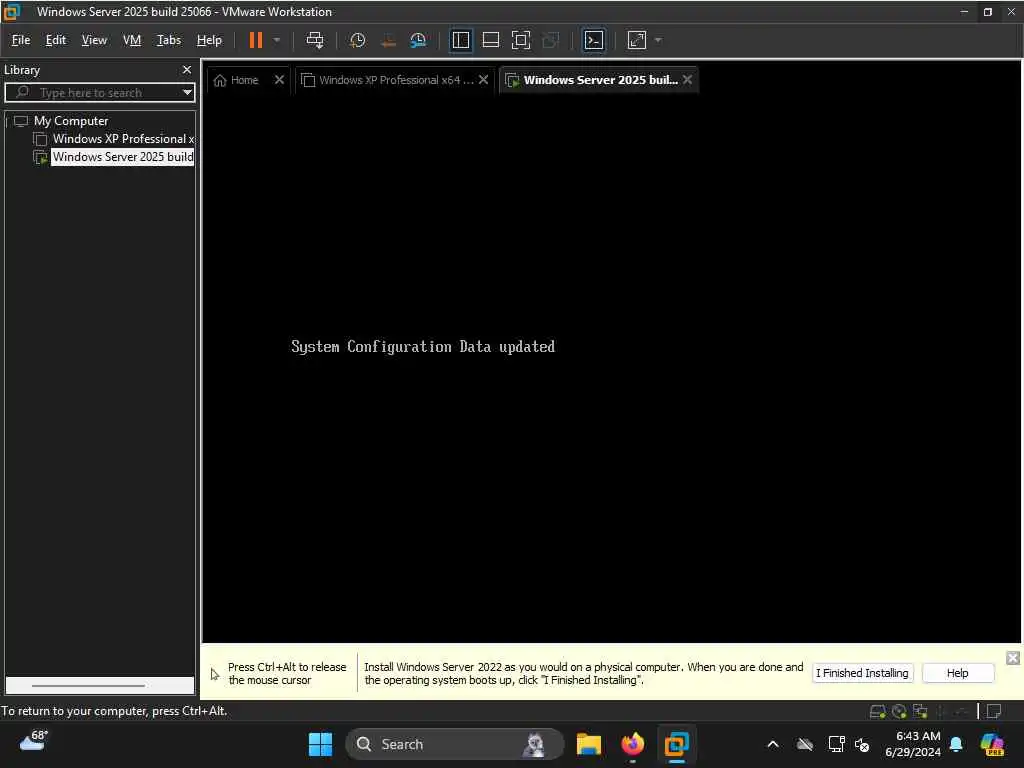Click Send Ctrl+Alt+Del toolbar icon
This screenshot has height=768, width=1024.
coord(315,40)
